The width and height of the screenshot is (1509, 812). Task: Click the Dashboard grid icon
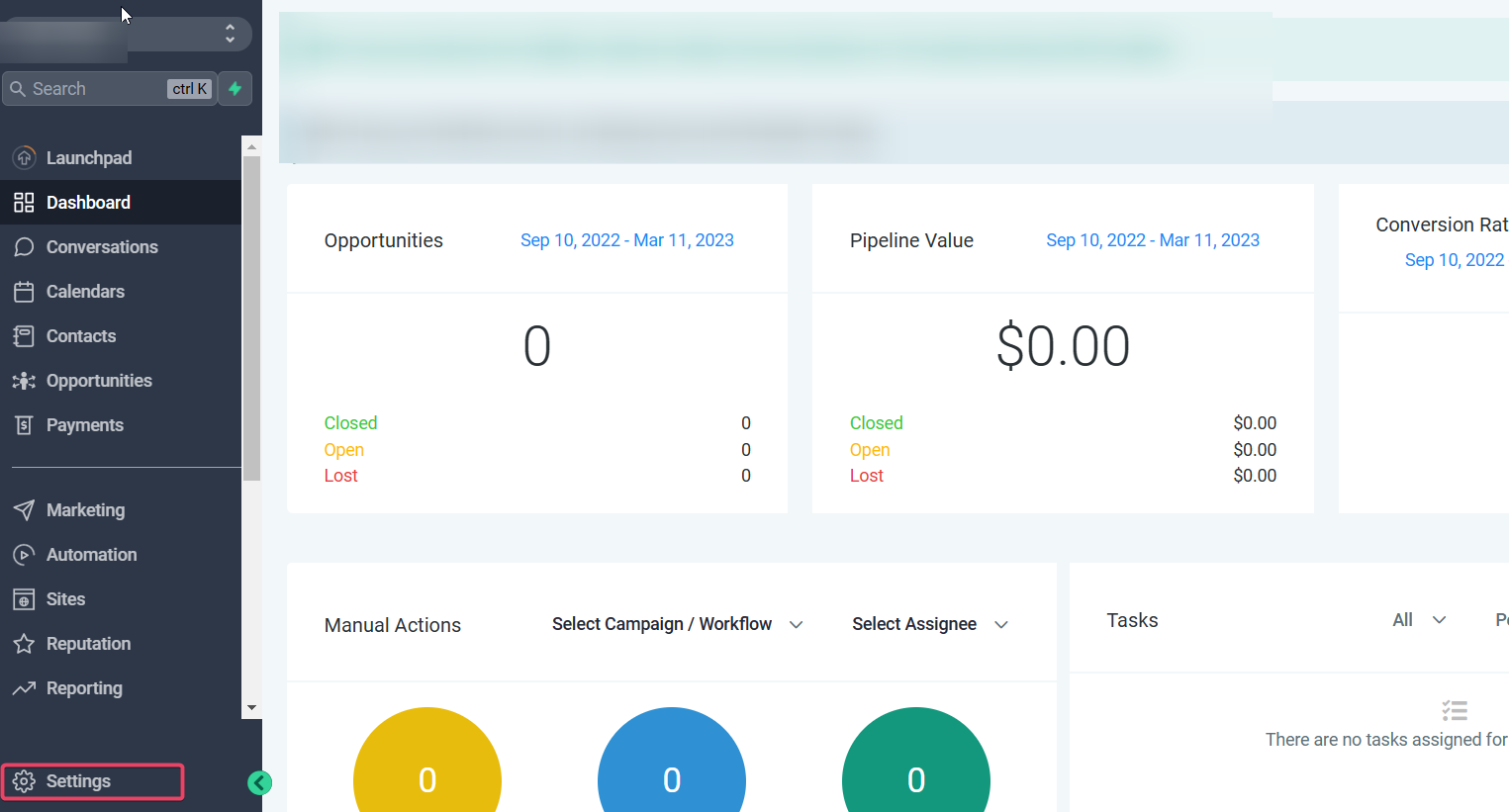[24, 202]
